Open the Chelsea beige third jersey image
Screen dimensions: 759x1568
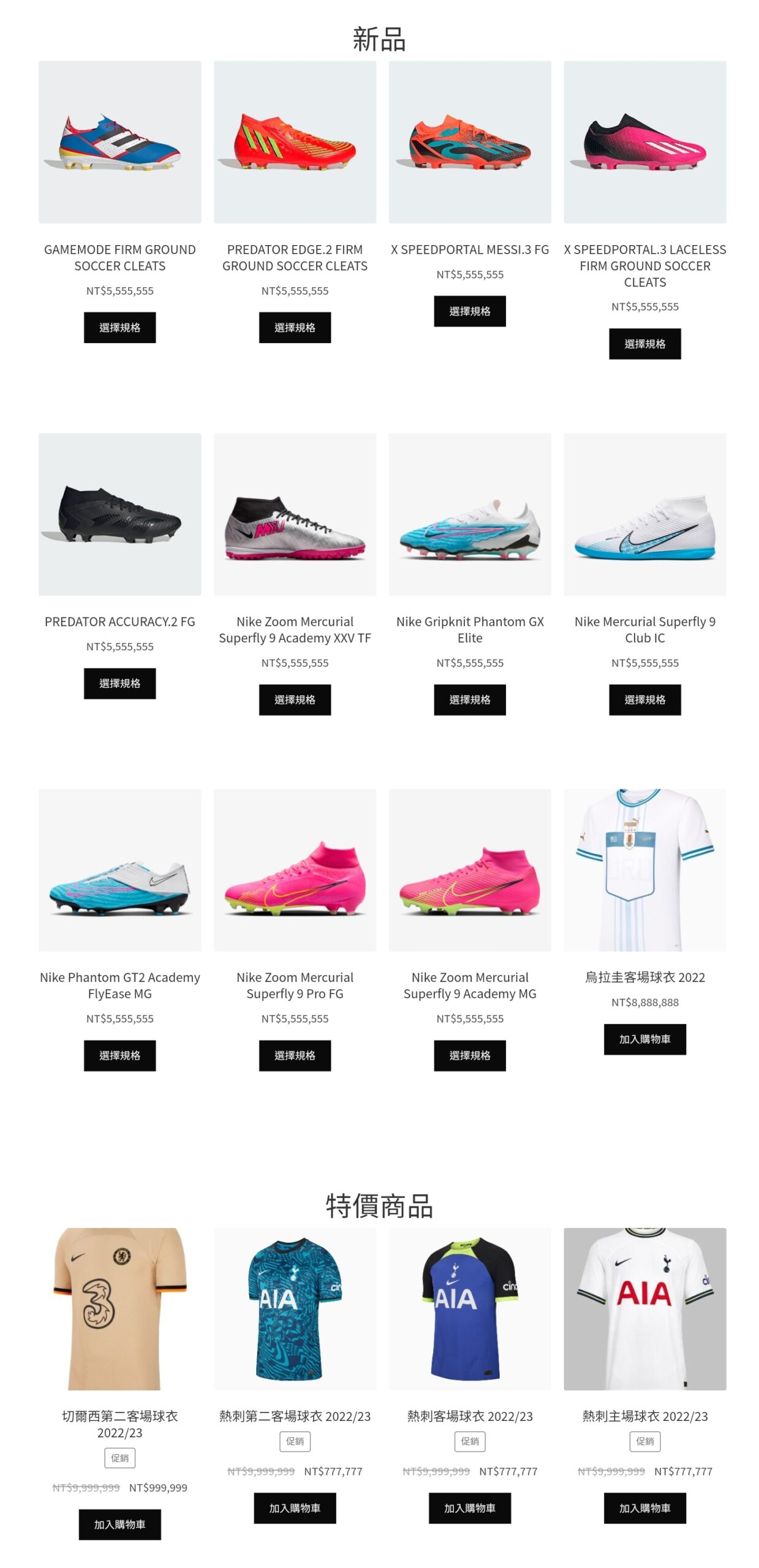click(119, 1309)
